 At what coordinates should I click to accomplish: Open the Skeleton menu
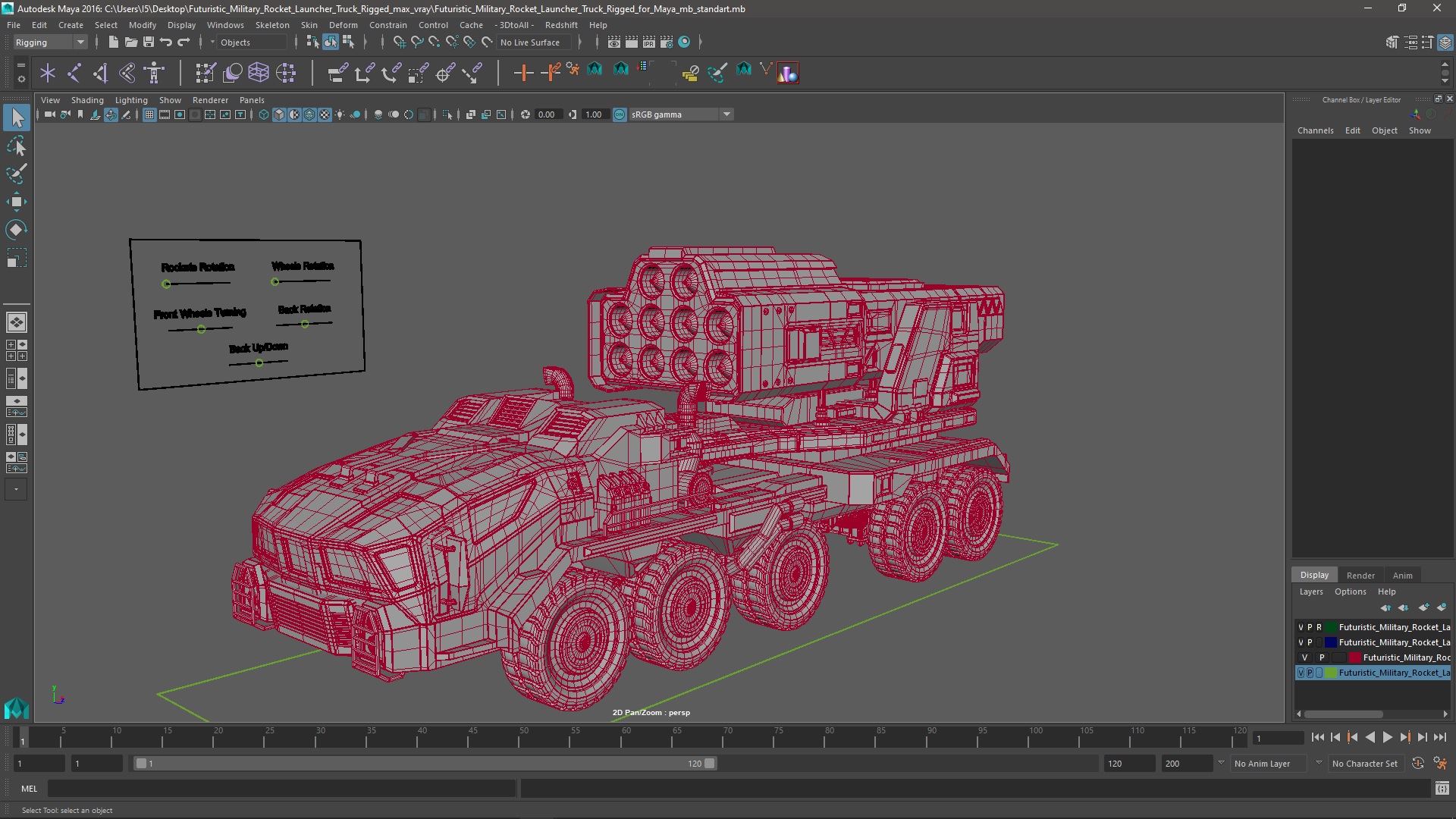point(272,25)
